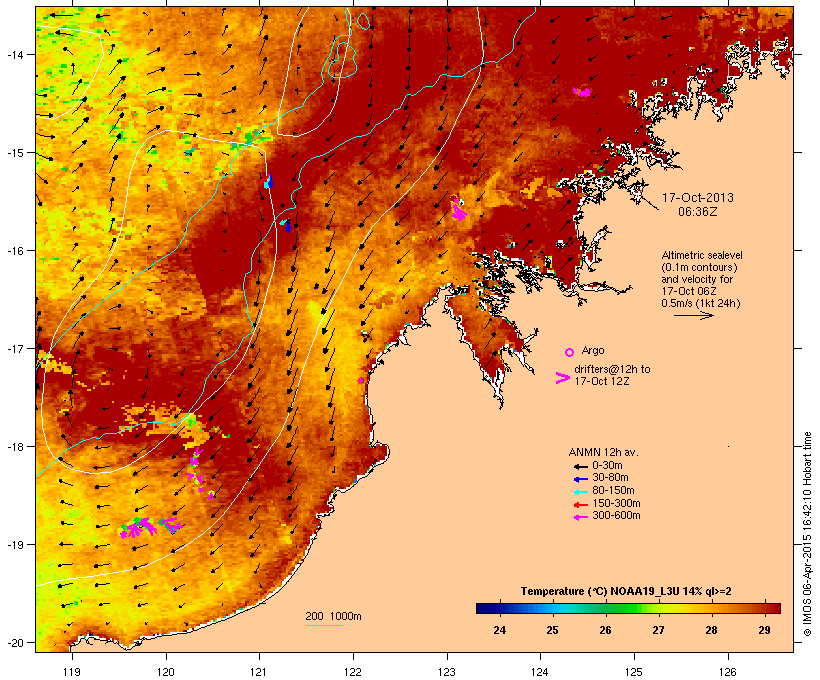This screenshot has height=680, width=820.
Task: Click the longitude axis label 126
Action: tap(727, 672)
